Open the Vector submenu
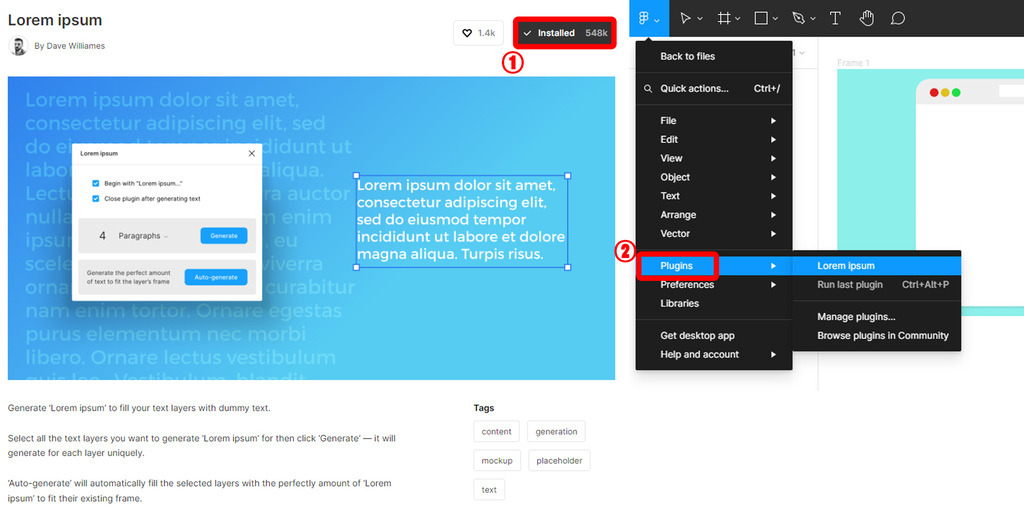This screenshot has width=1024, height=516. (x=714, y=233)
